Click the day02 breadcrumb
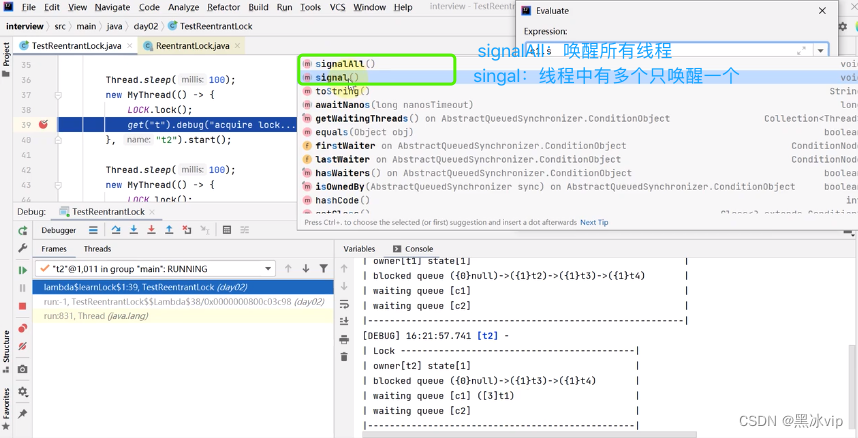 (x=144, y=26)
